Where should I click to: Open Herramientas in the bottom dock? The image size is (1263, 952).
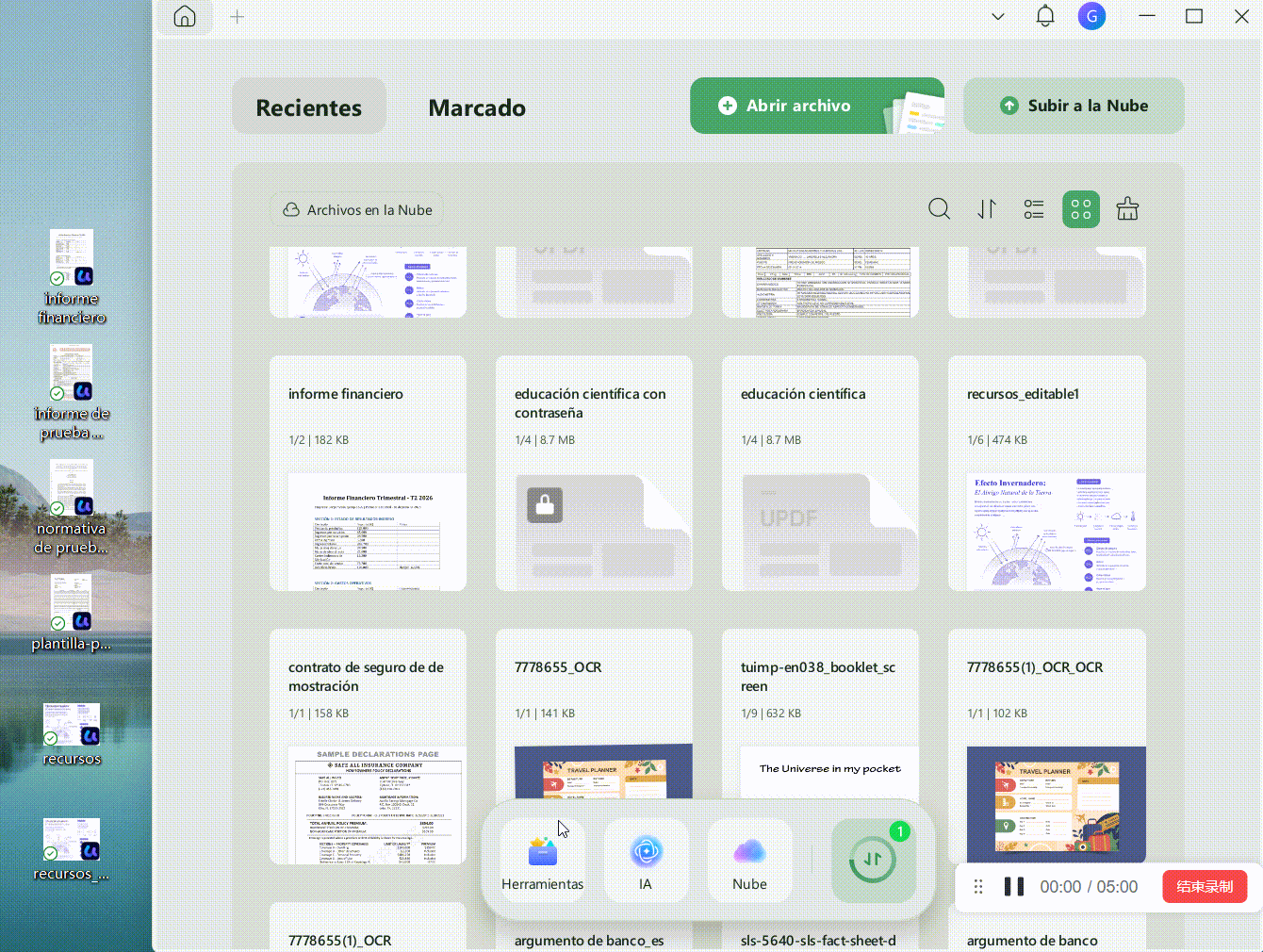(543, 861)
